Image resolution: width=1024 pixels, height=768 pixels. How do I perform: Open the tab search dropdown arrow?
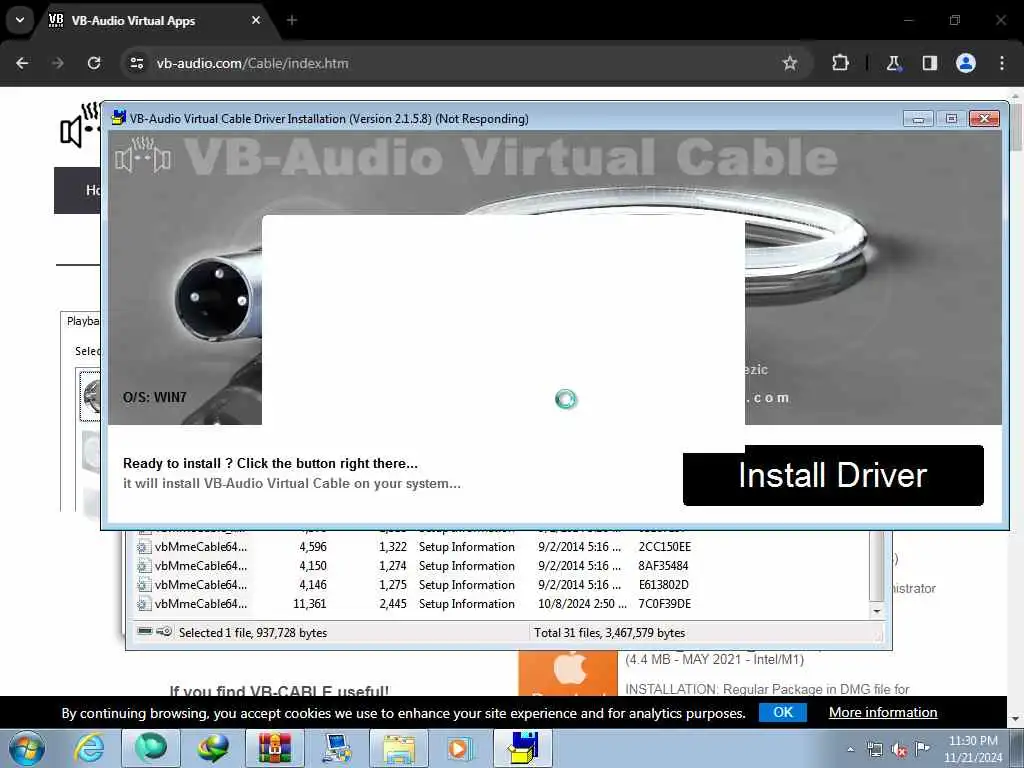[x=20, y=20]
